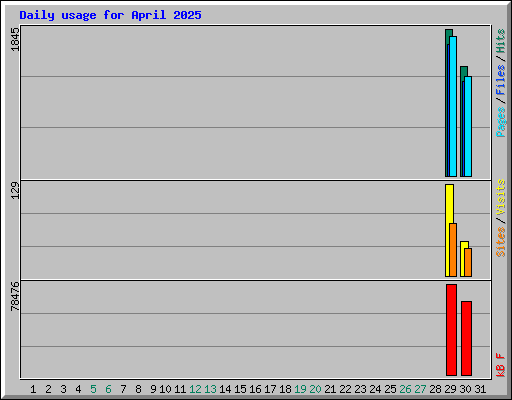This screenshot has width=512, height=400.
Task: Click green day label 6 on the x-axis
Action: coord(108,389)
